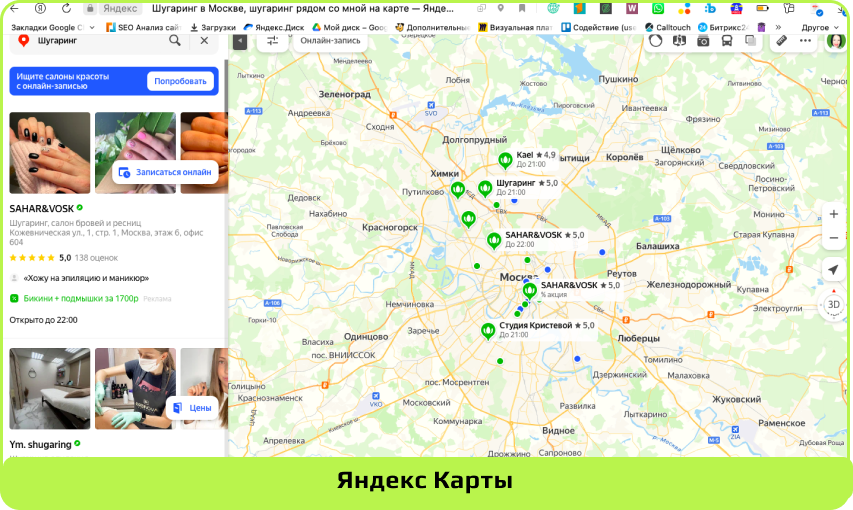This screenshot has width=853, height=510.
Task: Open the Calltouch bookmark
Action: (x=667, y=27)
